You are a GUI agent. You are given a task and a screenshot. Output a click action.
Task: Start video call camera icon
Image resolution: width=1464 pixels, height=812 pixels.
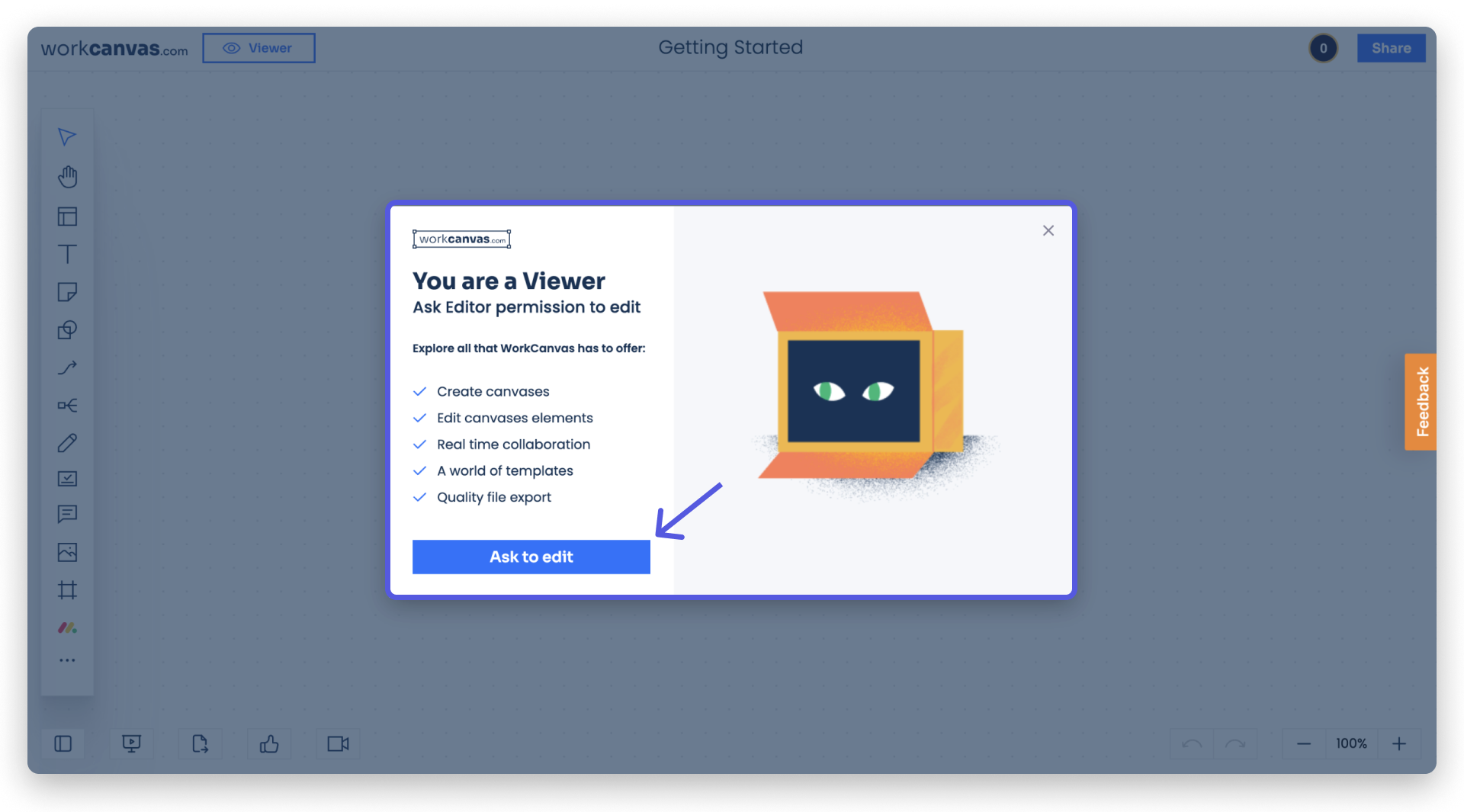coord(338,744)
